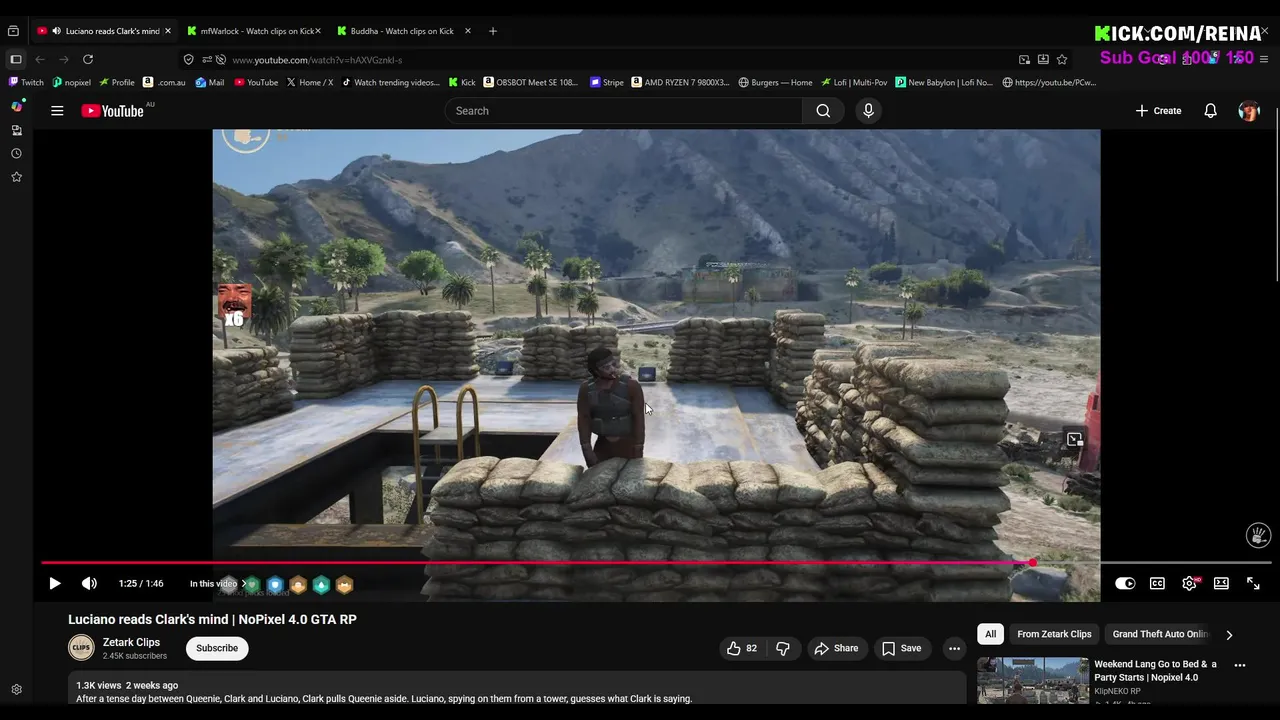This screenshot has height=720, width=1280.
Task: Open YouTube notifications bell
Action: [1210, 111]
